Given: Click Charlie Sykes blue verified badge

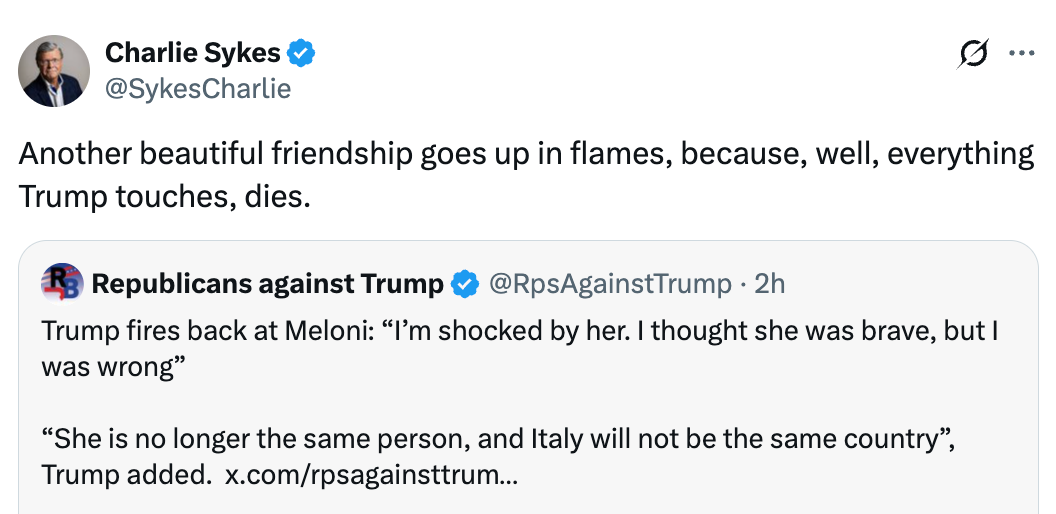Looking at the screenshot, I should 302,53.
